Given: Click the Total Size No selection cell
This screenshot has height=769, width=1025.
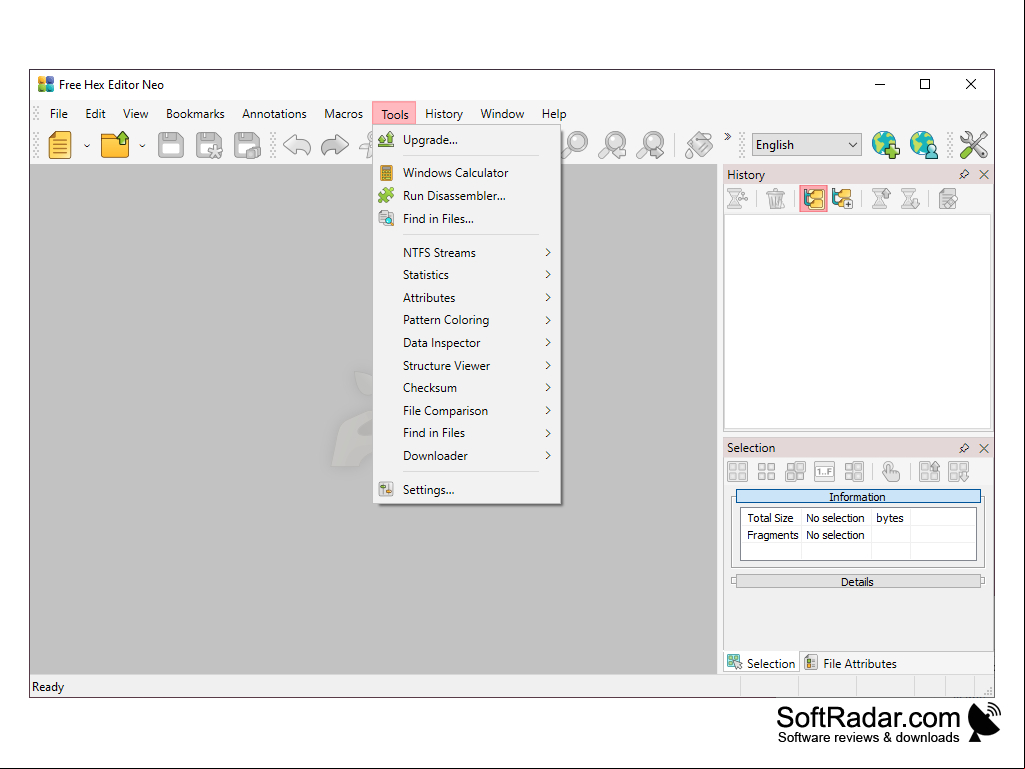Looking at the screenshot, I should pyautogui.click(x=835, y=518).
